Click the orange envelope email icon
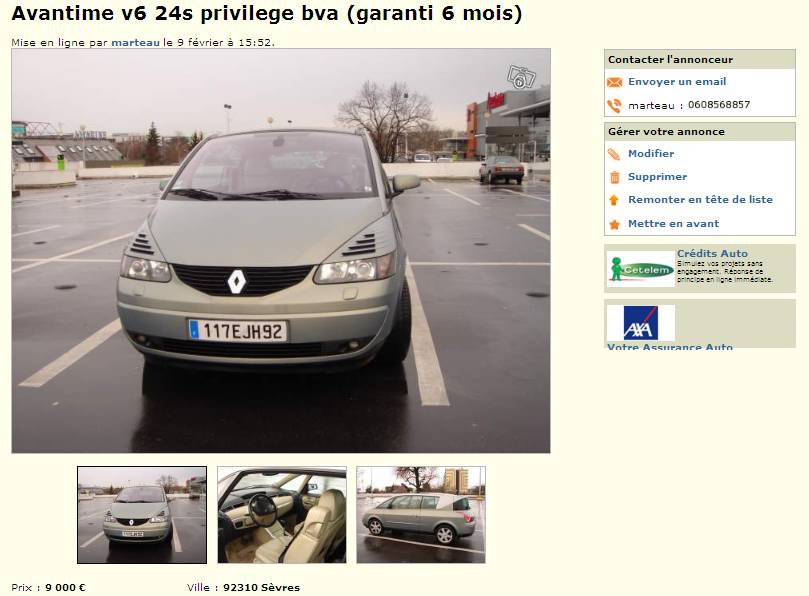 point(614,82)
